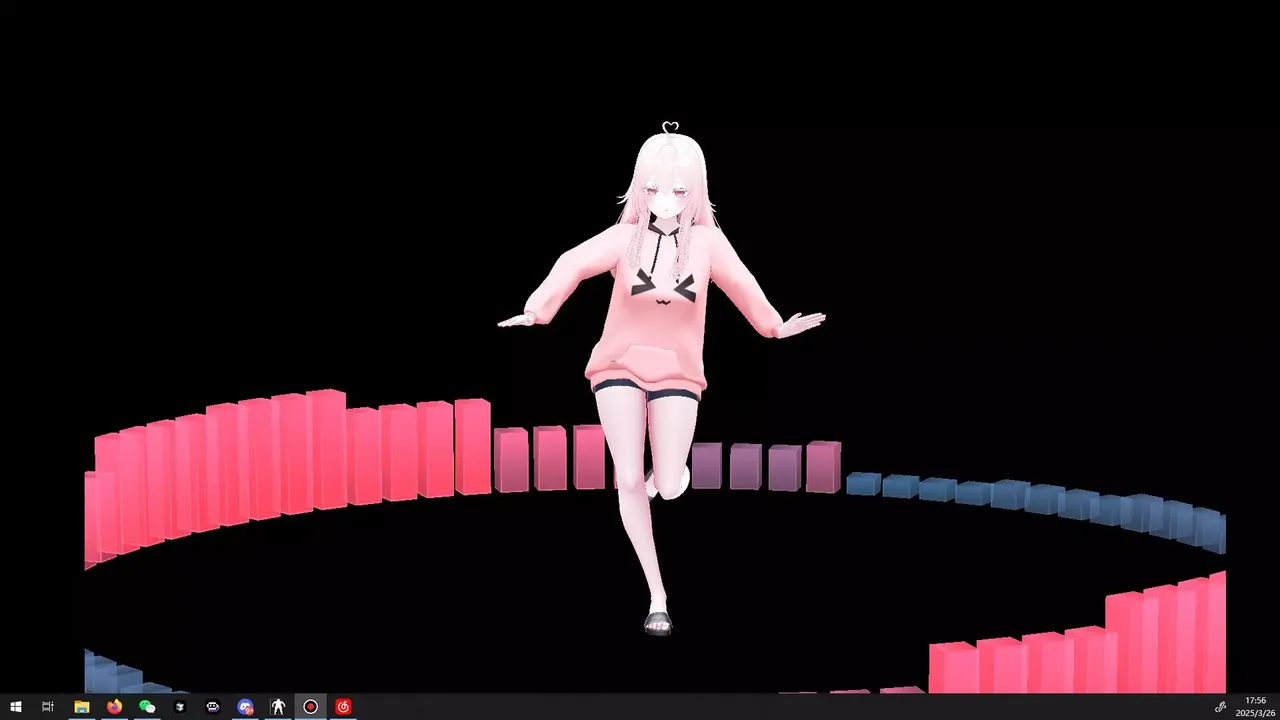Open the robot-face app in taskbar

click(x=213, y=707)
